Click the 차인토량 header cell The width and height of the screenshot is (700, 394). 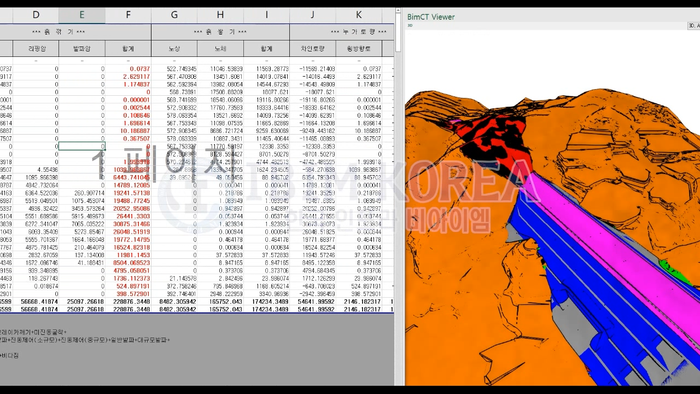312,49
